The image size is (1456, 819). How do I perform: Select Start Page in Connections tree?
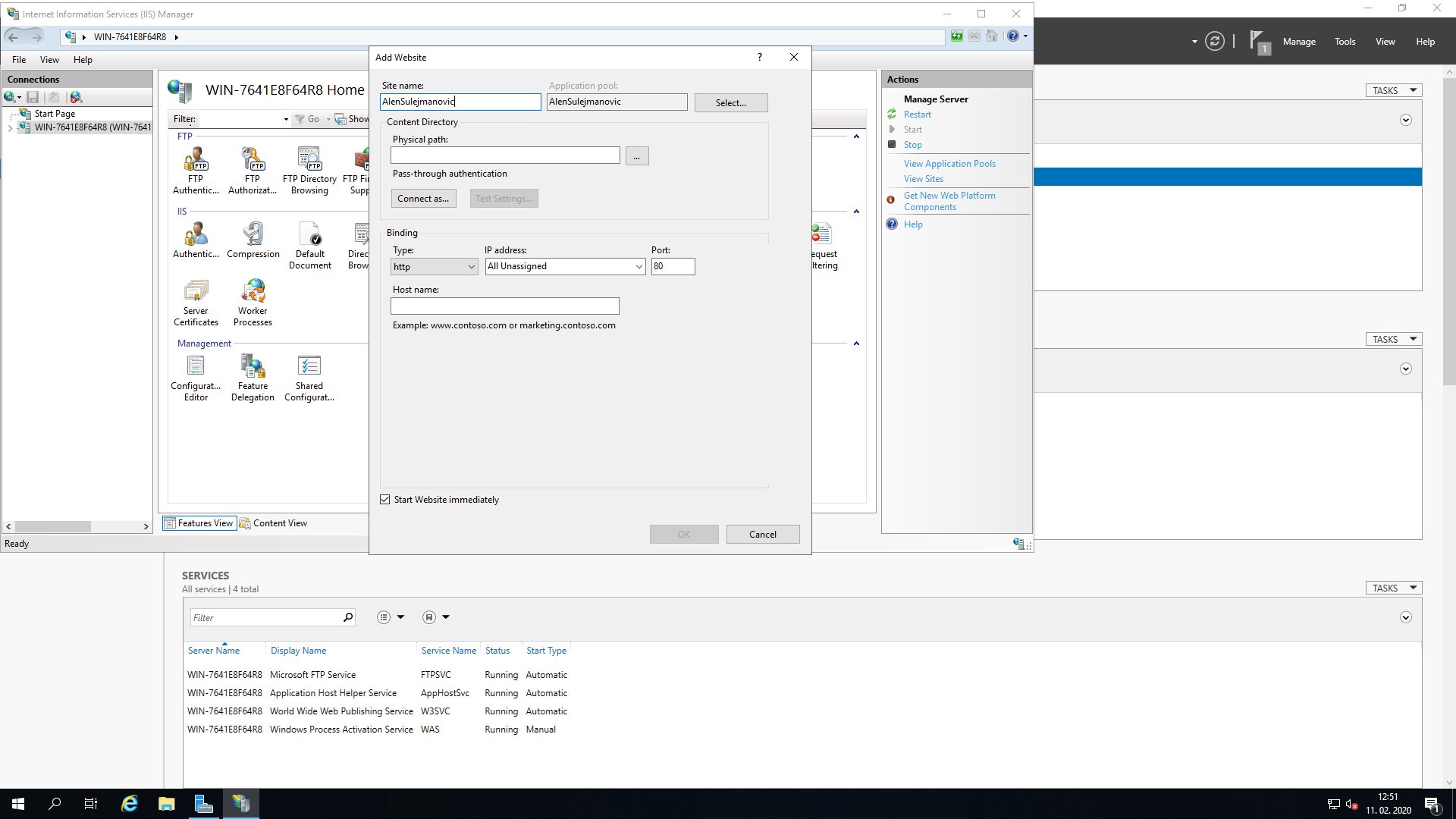tap(55, 114)
